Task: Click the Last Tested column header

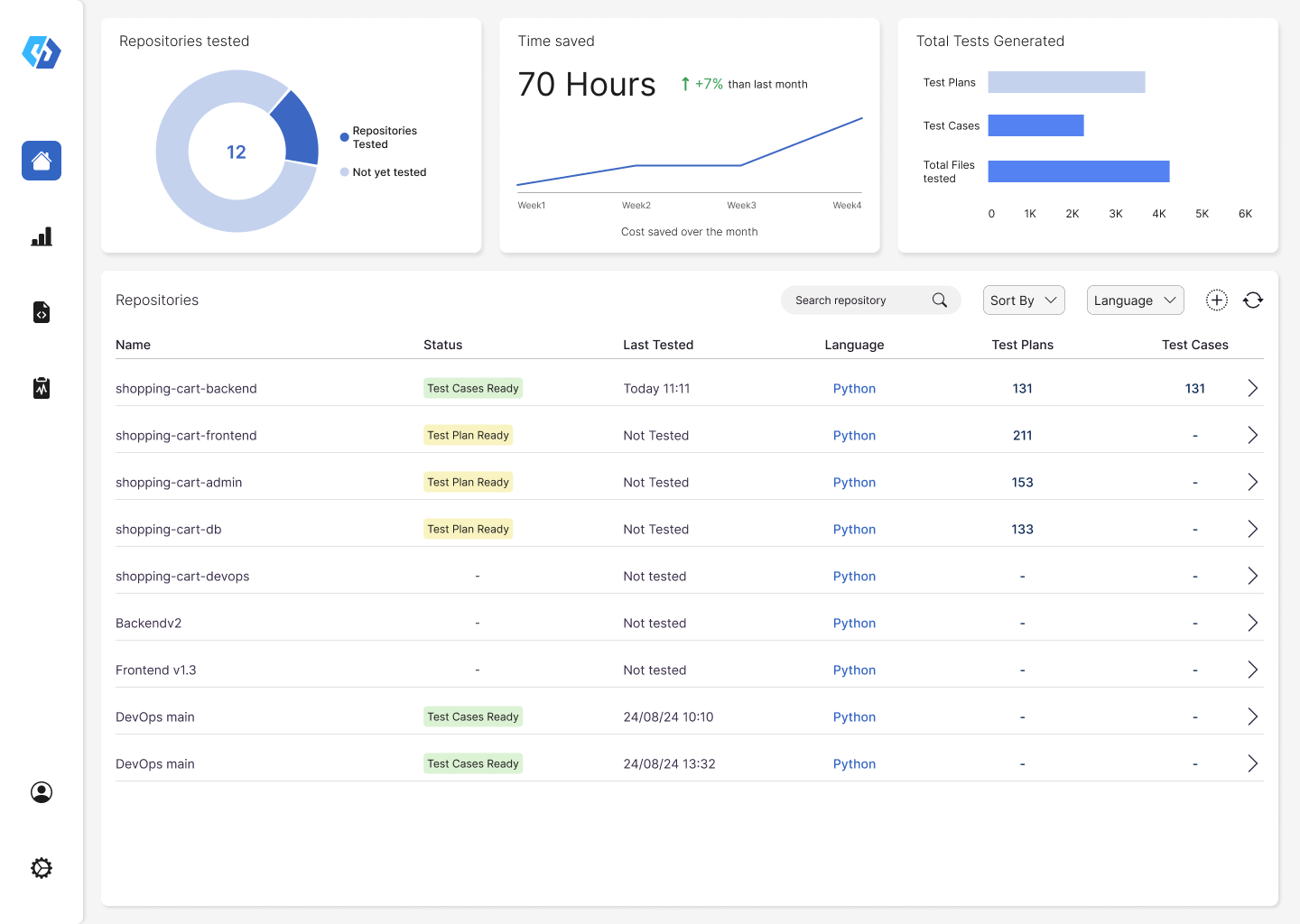Action: [658, 345]
